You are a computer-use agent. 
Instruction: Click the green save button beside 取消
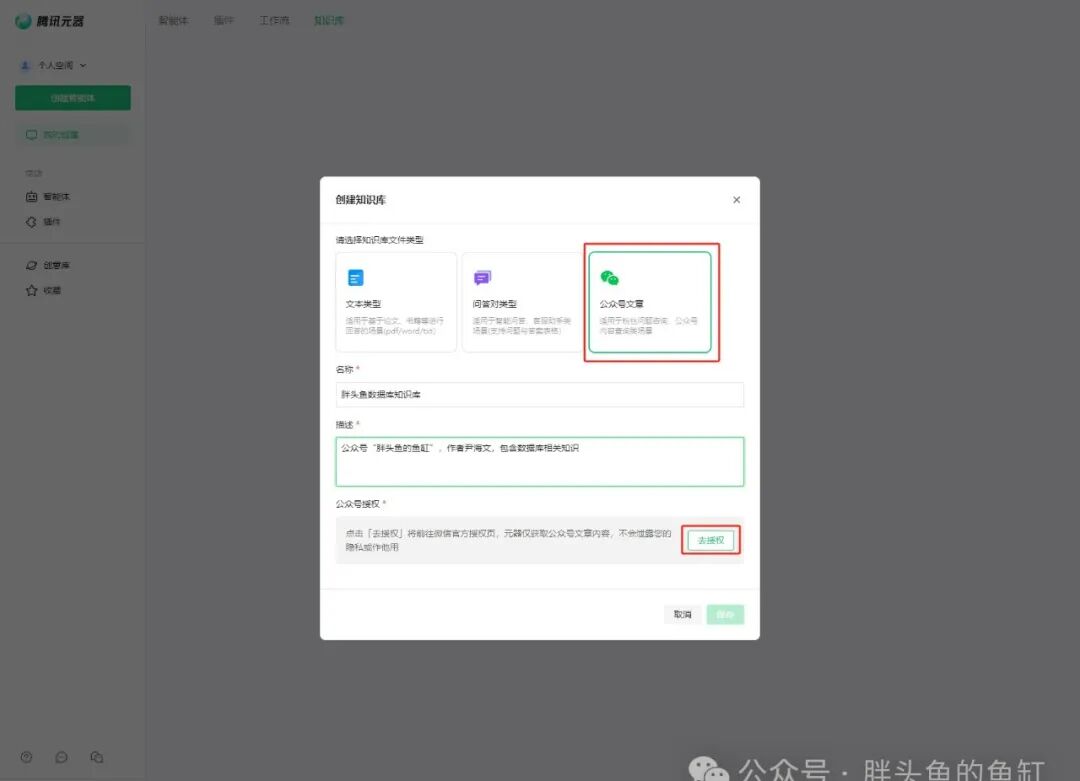(x=725, y=614)
